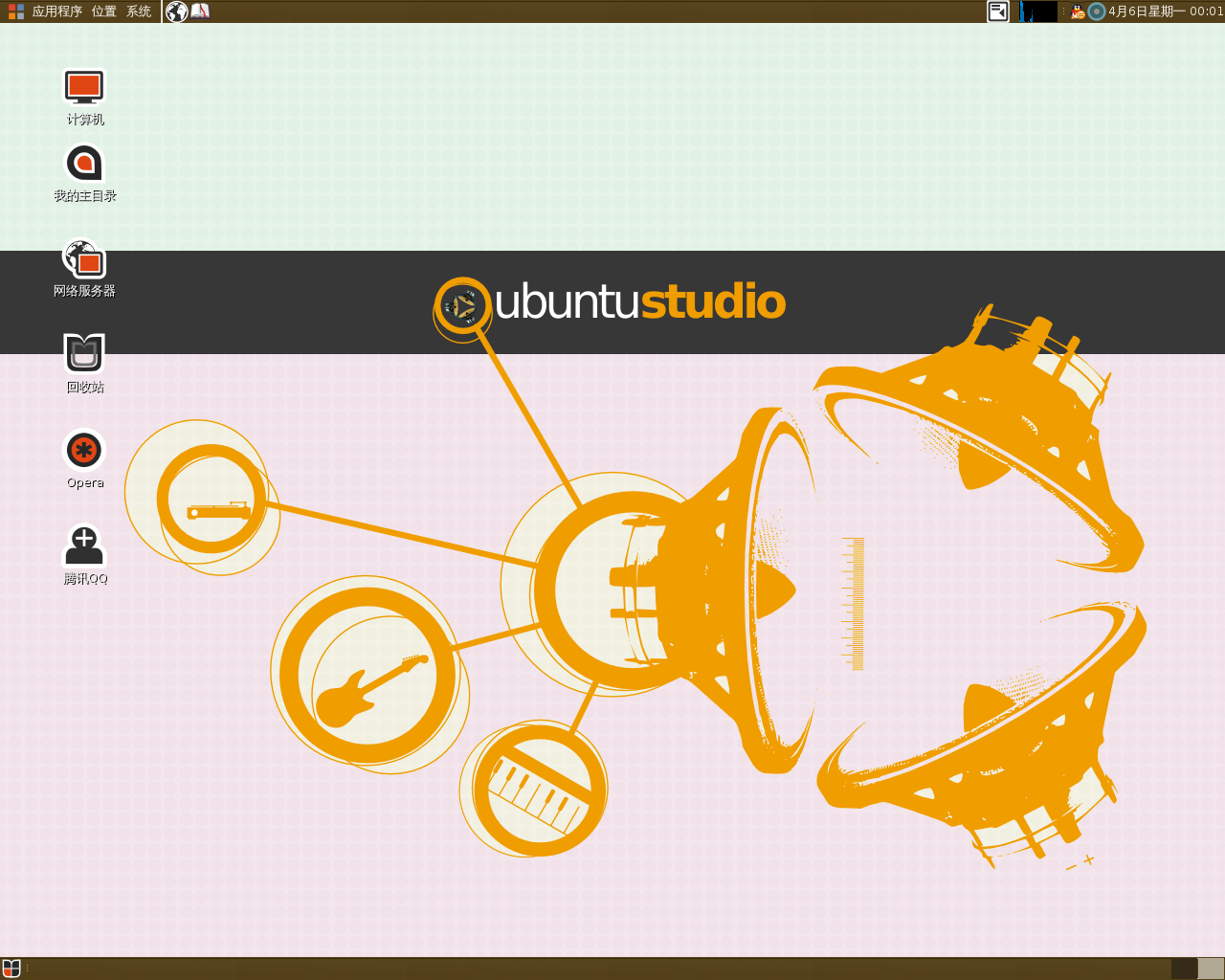Click the open book launcher in top panel
Viewport: 1225px width, 980px height.
pyautogui.click(x=200, y=11)
